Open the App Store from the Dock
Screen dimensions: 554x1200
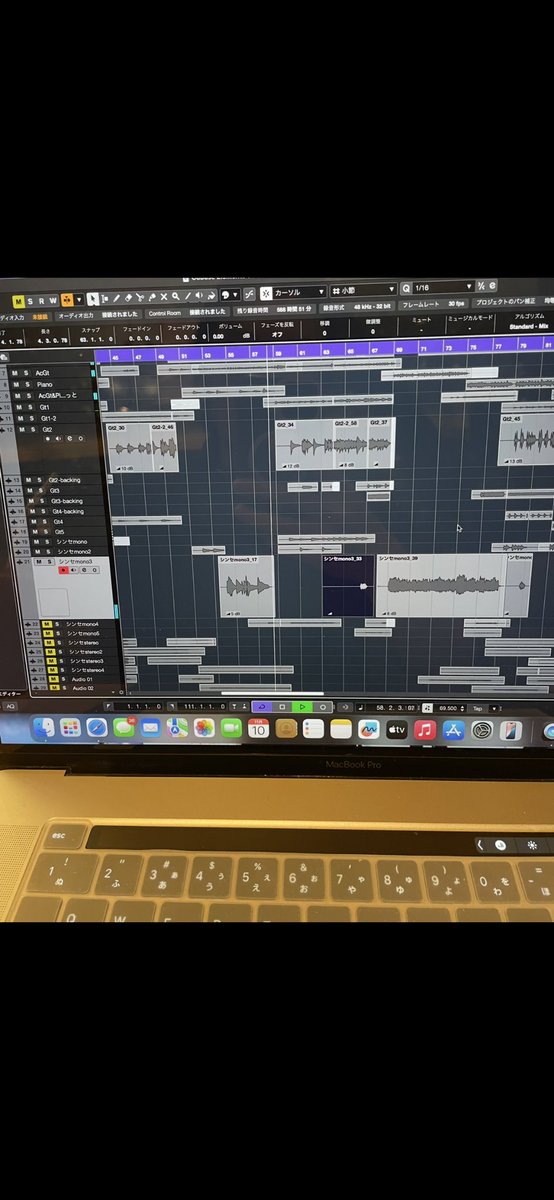click(x=454, y=730)
